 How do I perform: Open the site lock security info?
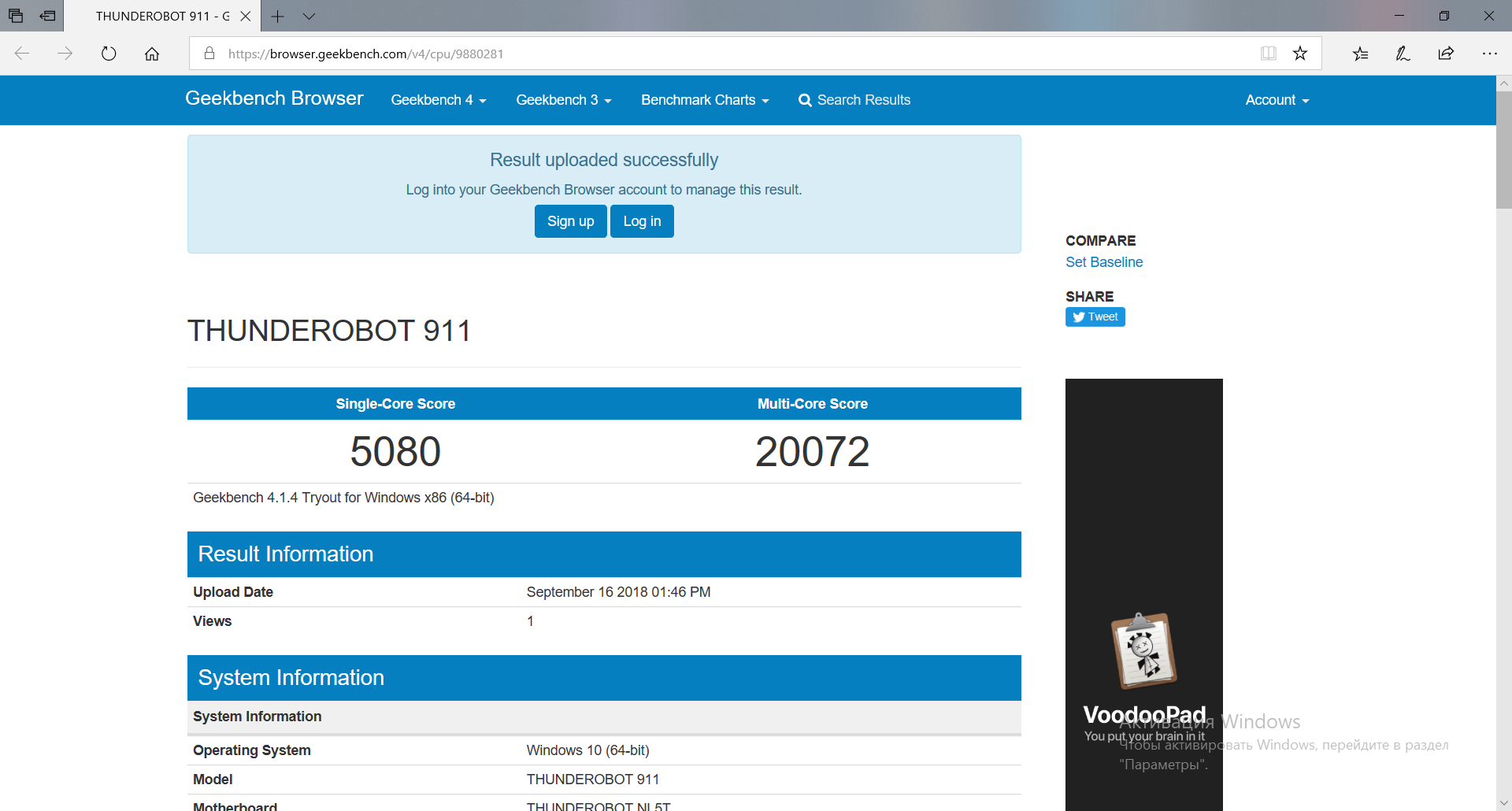coord(209,54)
